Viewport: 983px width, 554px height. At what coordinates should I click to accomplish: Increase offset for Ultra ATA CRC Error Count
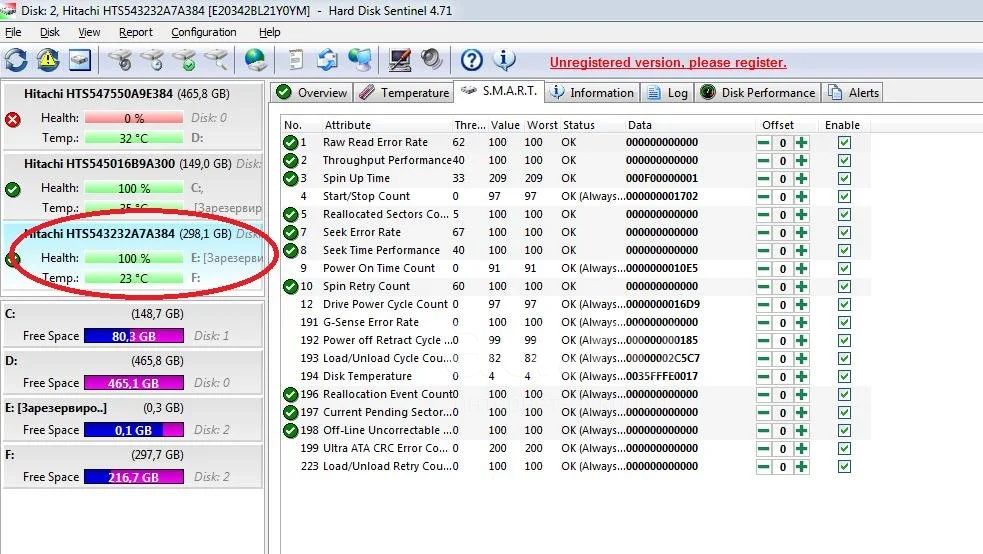point(801,449)
